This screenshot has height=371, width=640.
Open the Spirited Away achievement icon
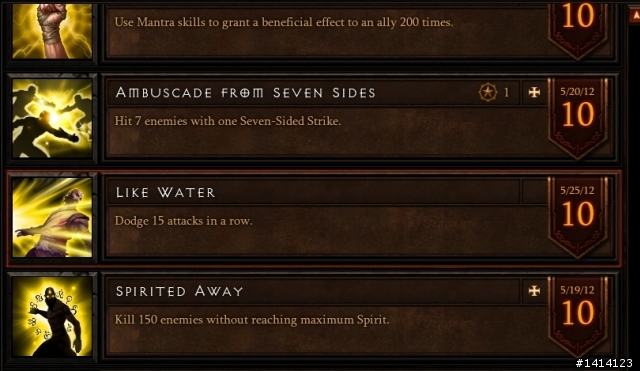[52, 316]
